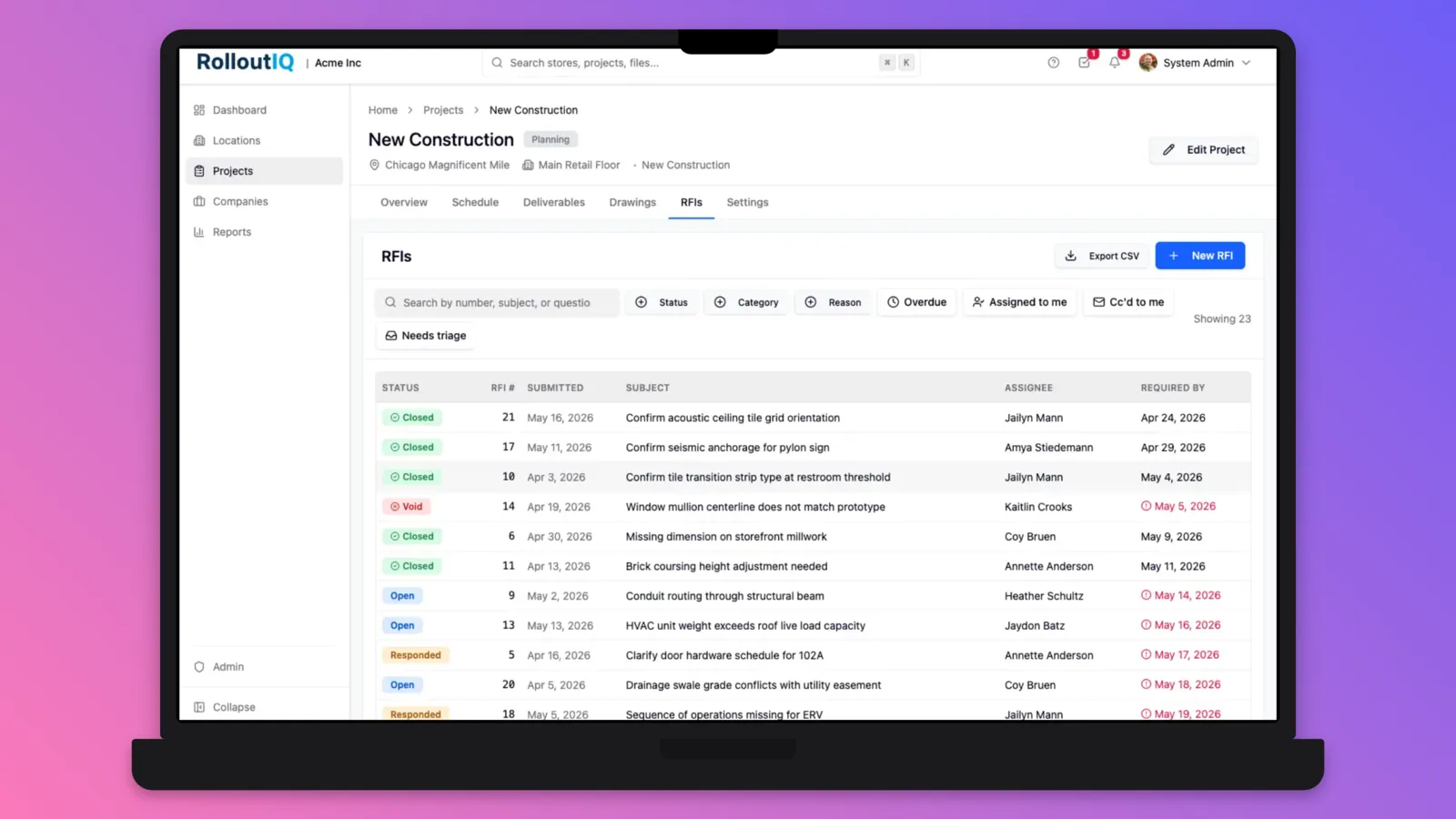1456x819 pixels.
Task: Focus the RFI search by number field
Action: tap(497, 302)
